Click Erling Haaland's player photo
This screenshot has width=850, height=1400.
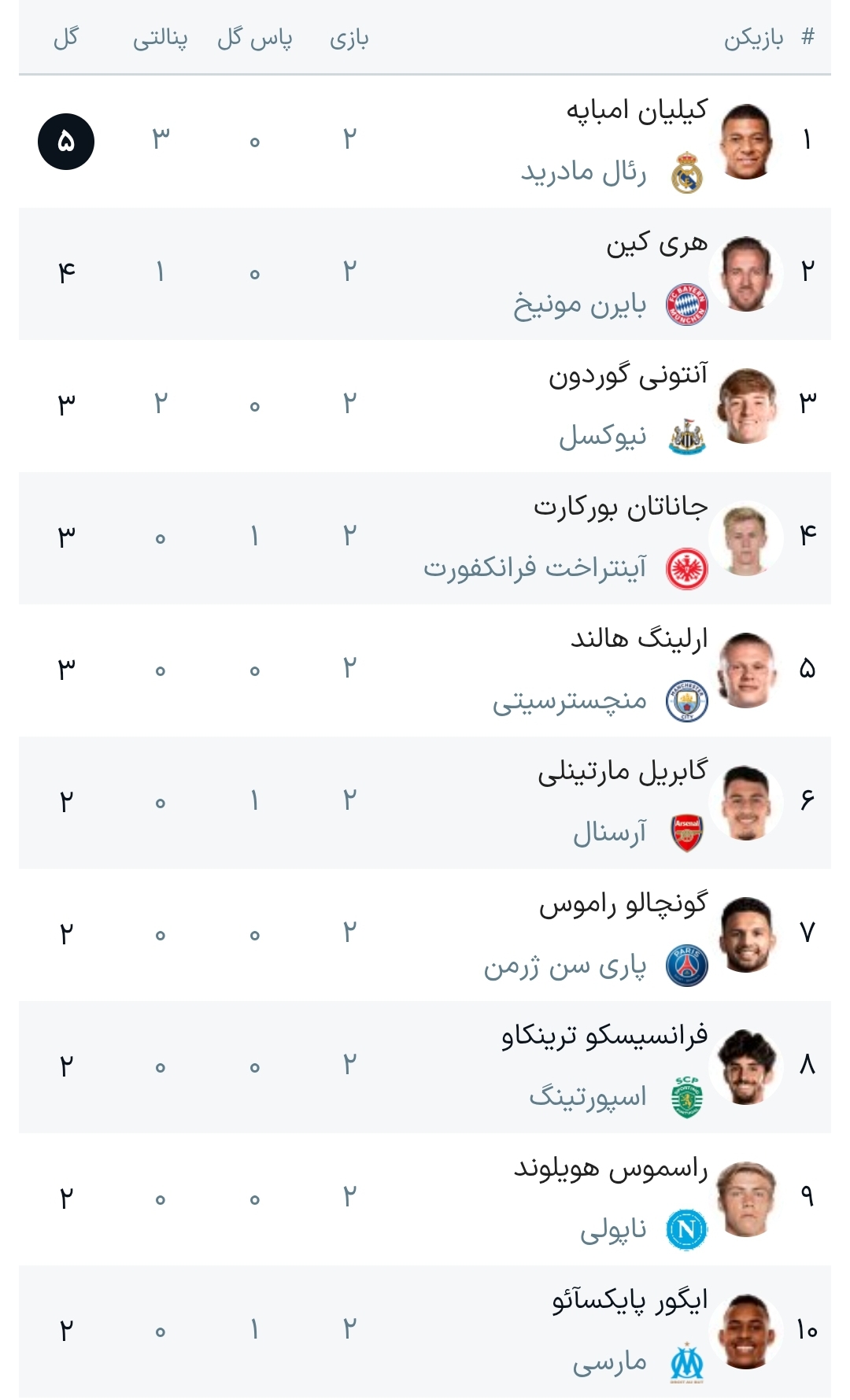click(x=746, y=670)
